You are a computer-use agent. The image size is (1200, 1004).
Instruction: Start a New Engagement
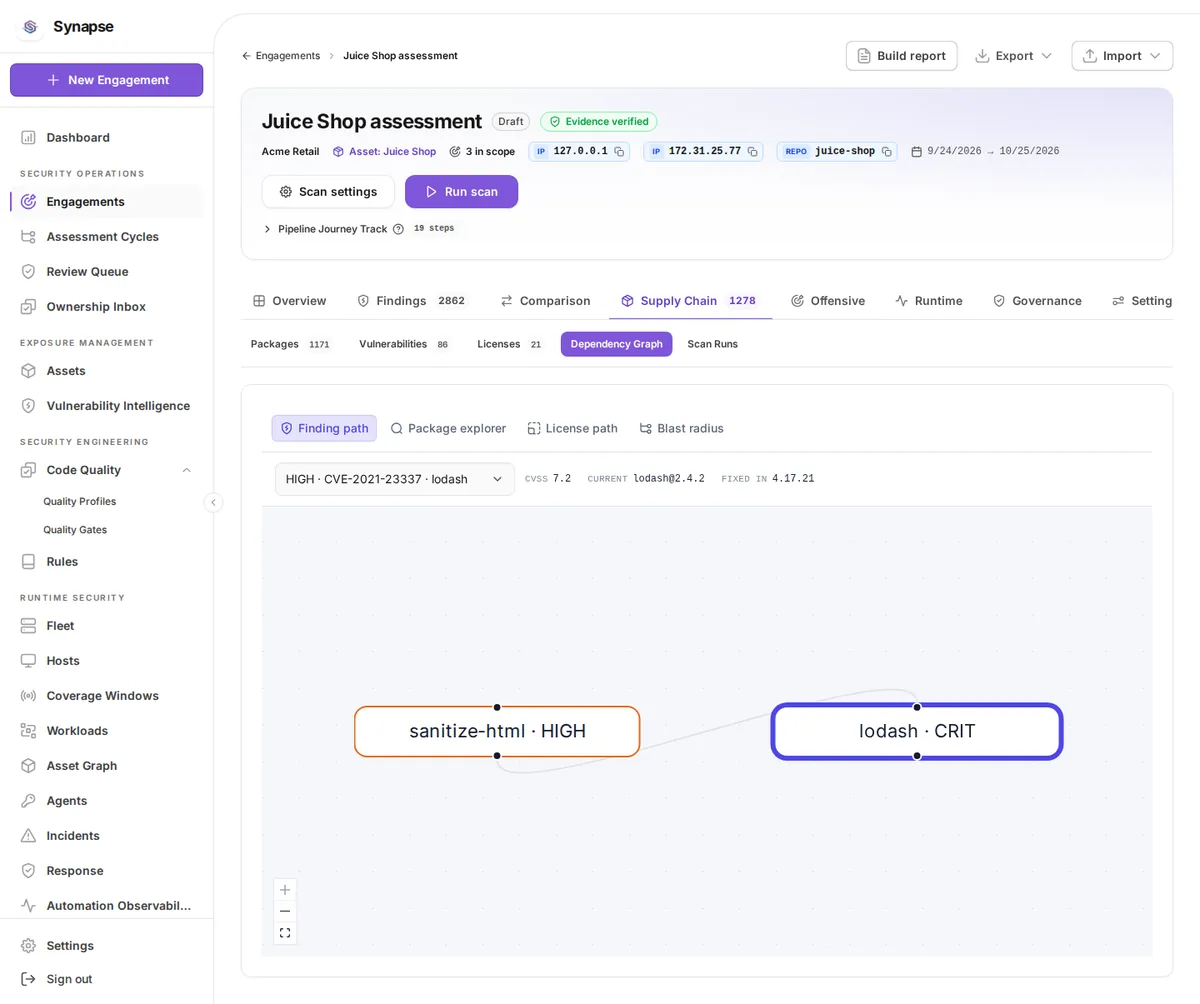pyautogui.click(x=107, y=80)
